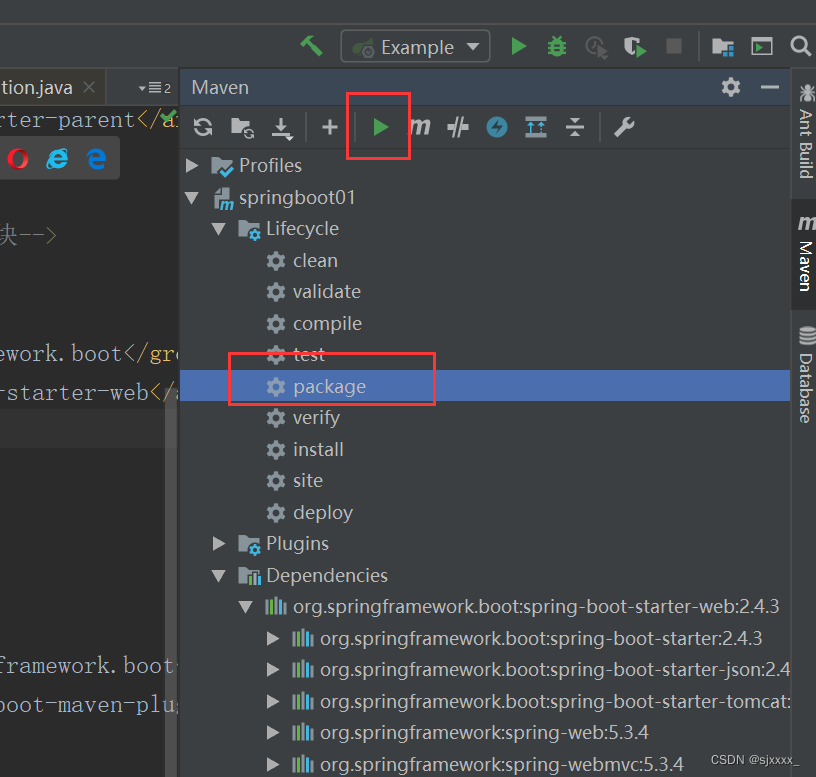Click the Collapse All icon in Maven
Viewport: 816px width, 777px height.
click(x=575, y=127)
